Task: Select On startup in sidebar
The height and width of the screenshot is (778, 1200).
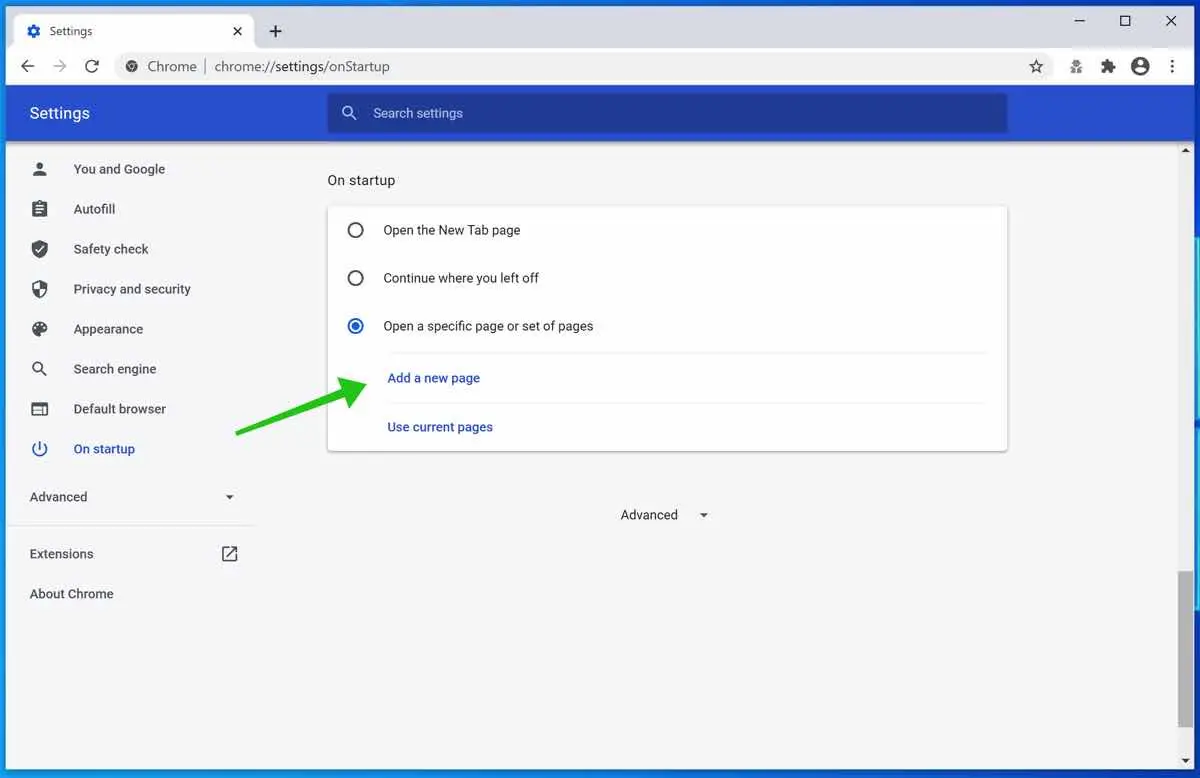Action: point(104,449)
